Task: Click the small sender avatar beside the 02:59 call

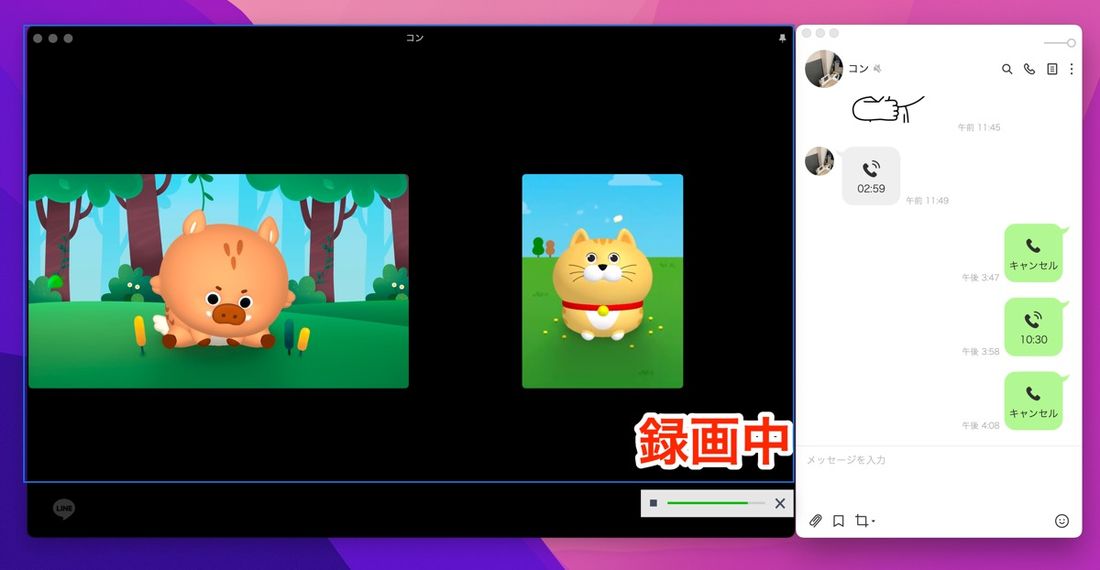Action: coord(819,161)
